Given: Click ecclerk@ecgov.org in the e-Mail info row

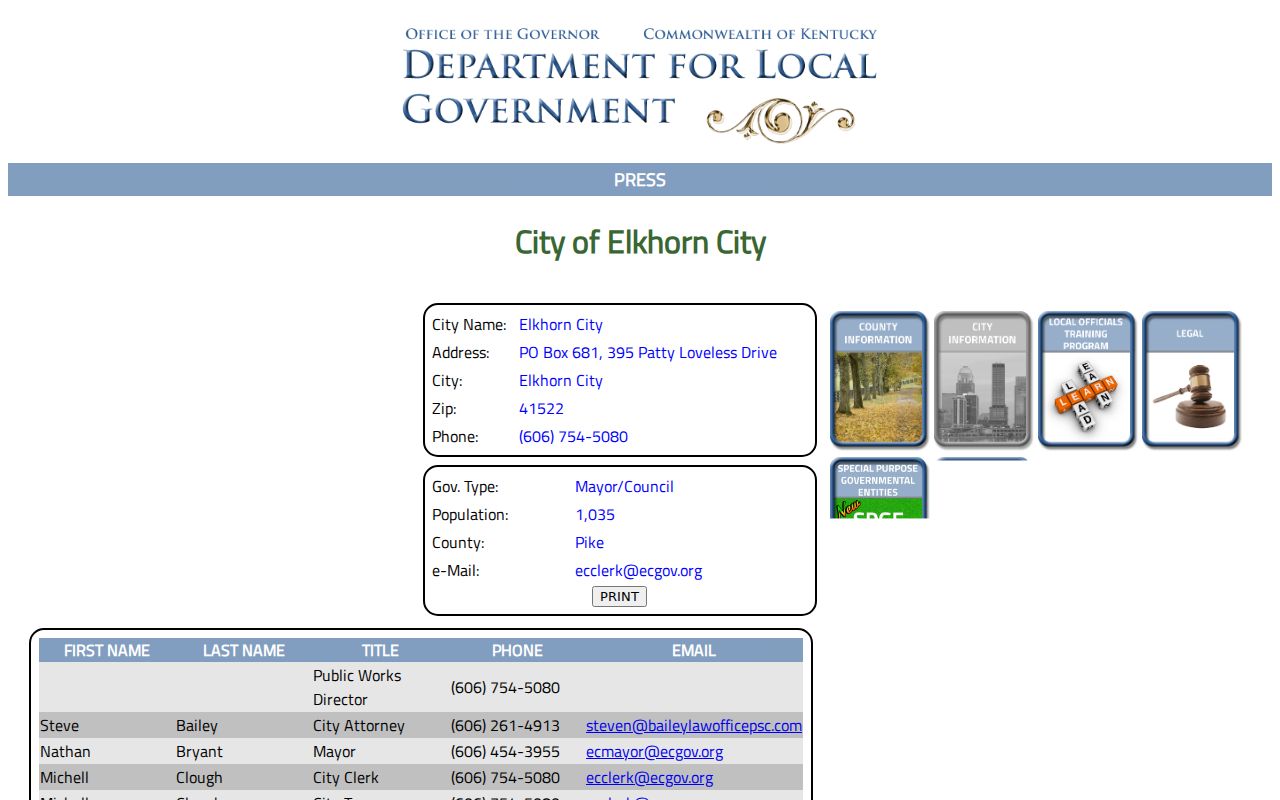Looking at the screenshot, I should tap(638, 571).
